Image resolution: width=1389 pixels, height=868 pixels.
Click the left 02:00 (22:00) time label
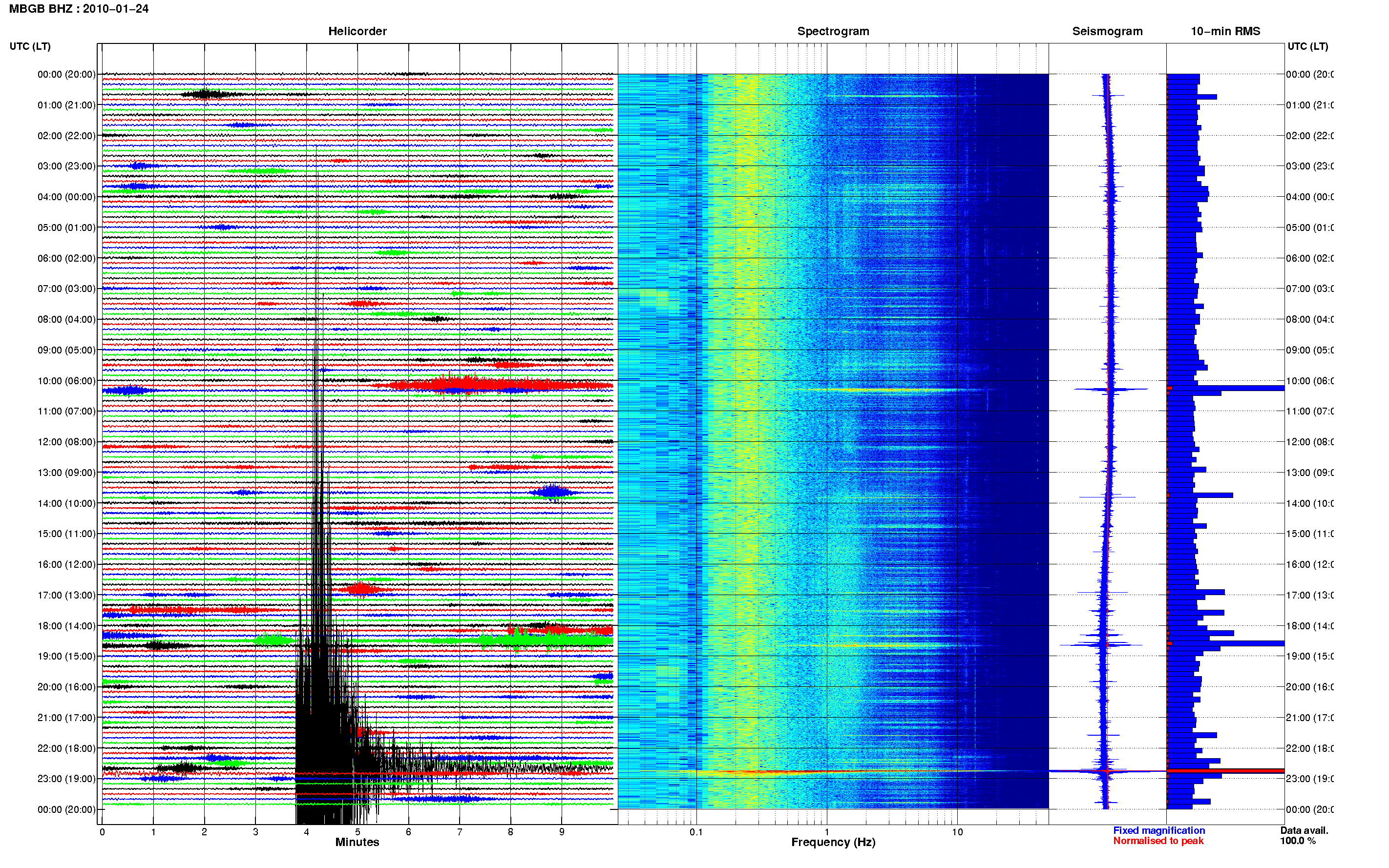coord(66,136)
